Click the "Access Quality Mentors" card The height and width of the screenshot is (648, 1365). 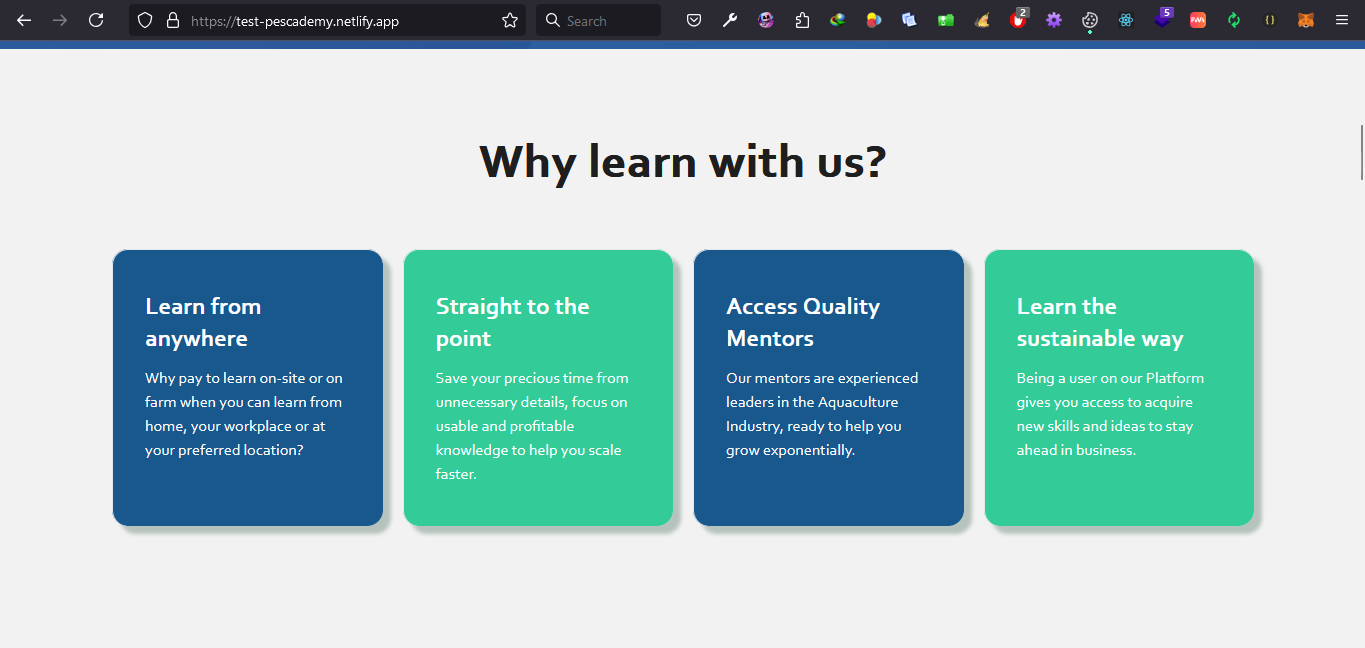829,388
